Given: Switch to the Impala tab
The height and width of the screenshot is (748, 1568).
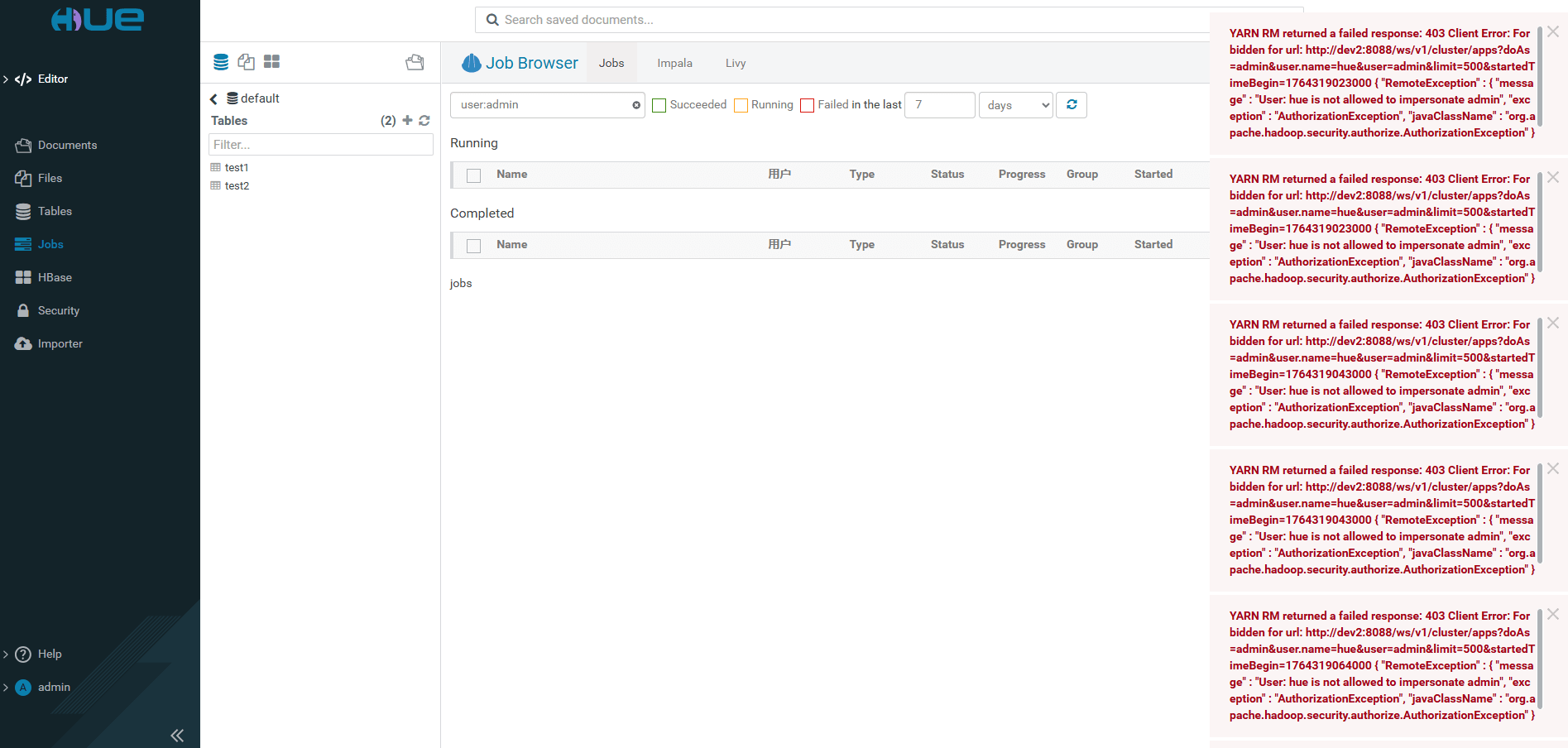Looking at the screenshot, I should click(674, 63).
